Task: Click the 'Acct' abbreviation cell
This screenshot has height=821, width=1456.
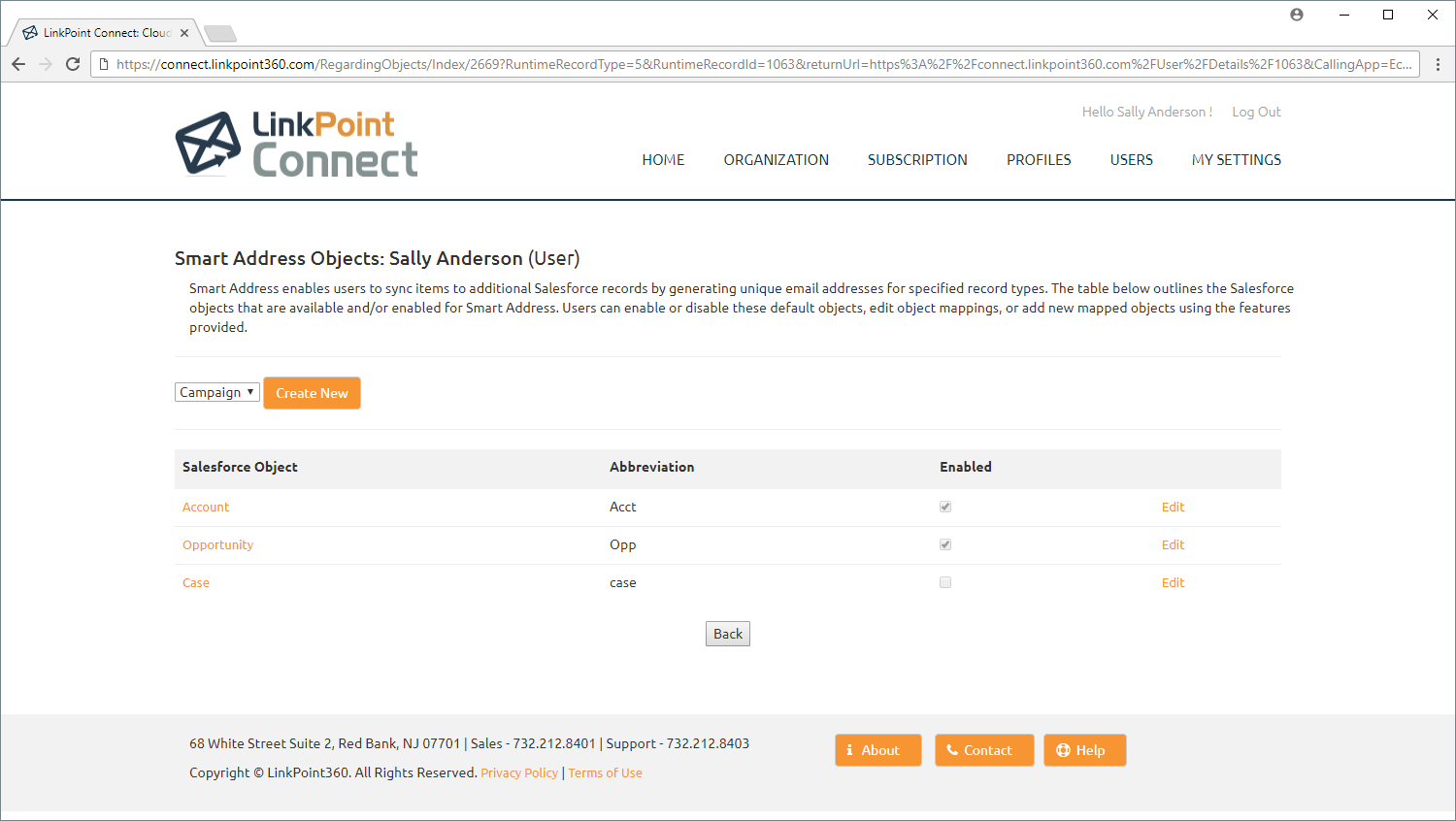Action: 622,507
